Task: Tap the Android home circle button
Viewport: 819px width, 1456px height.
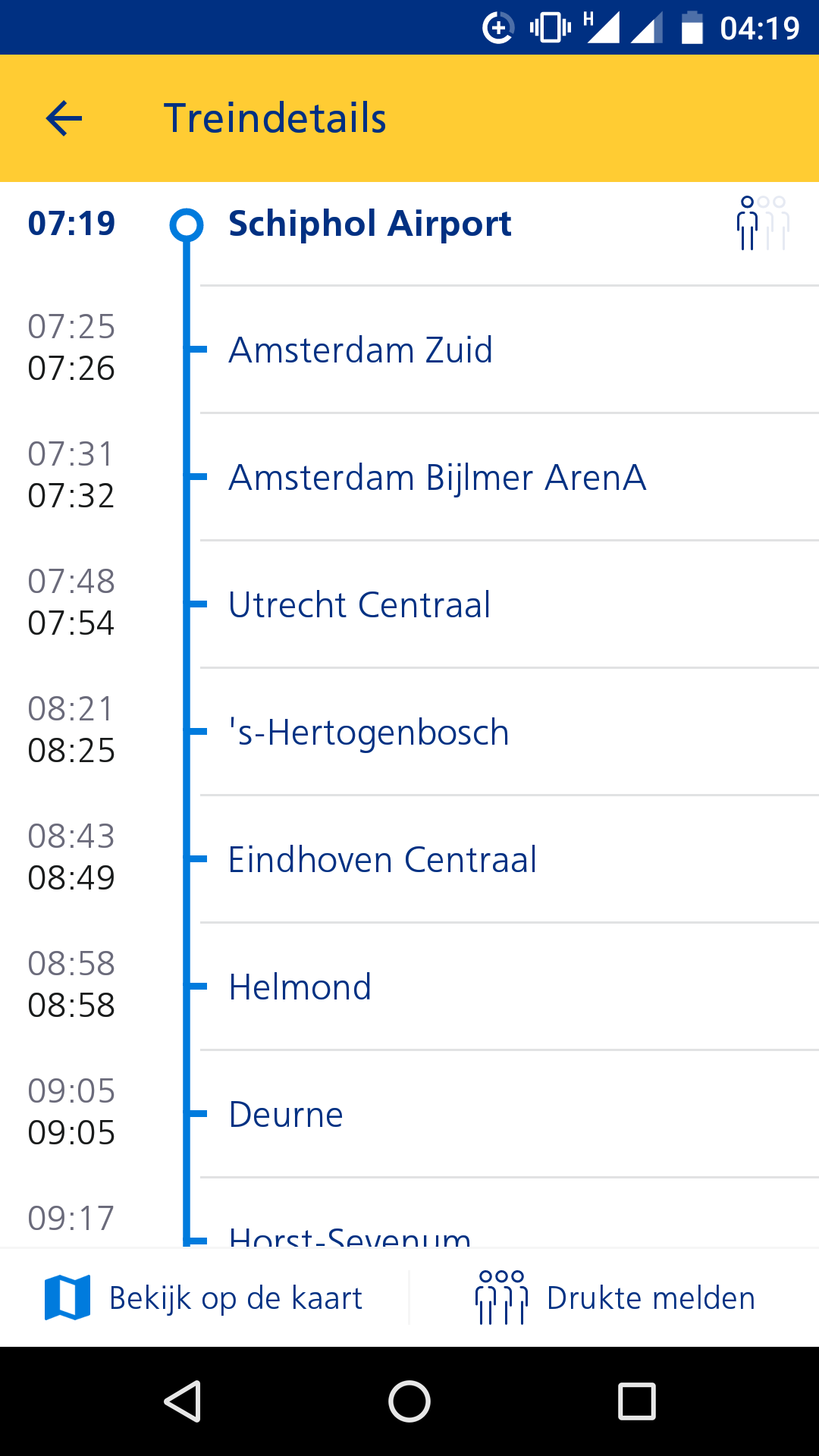Action: (409, 1401)
